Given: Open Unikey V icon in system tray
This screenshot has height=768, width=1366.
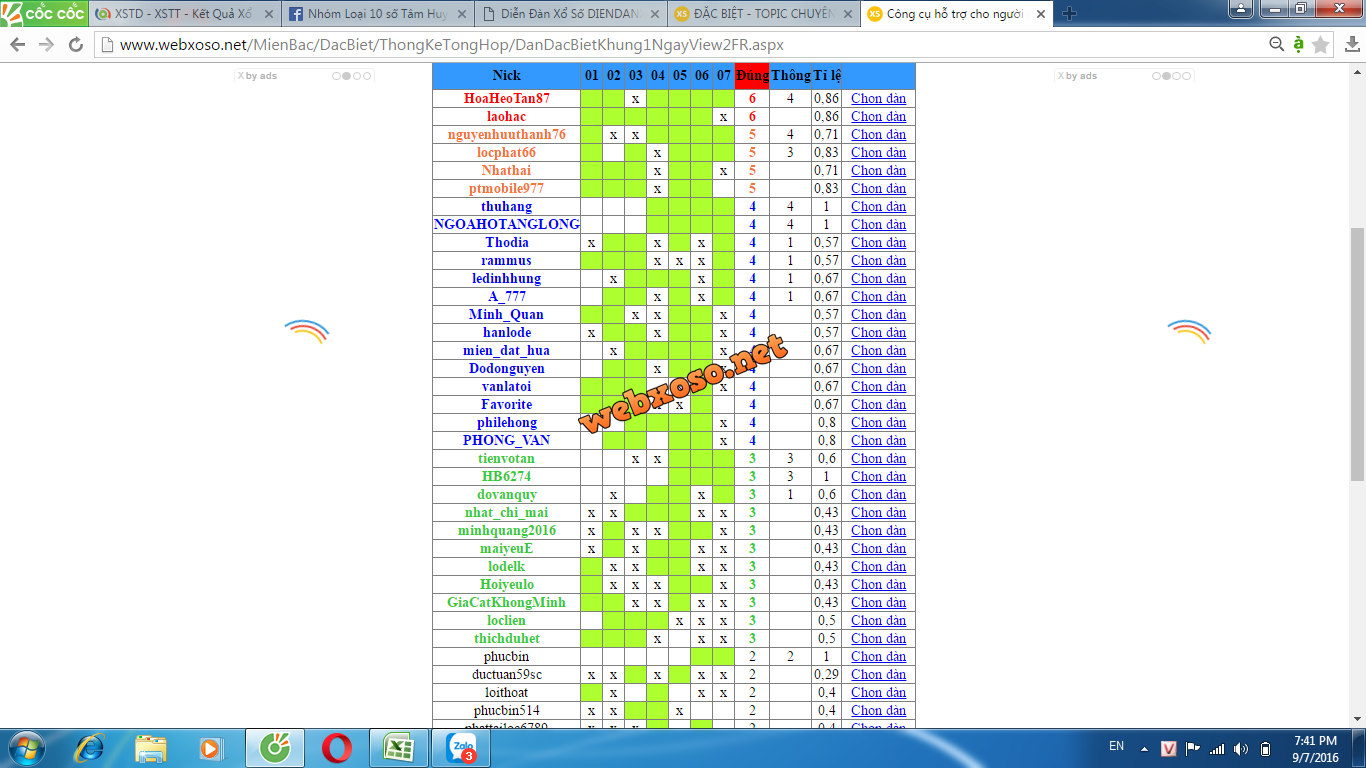Looking at the screenshot, I should (x=1168, y=748).
